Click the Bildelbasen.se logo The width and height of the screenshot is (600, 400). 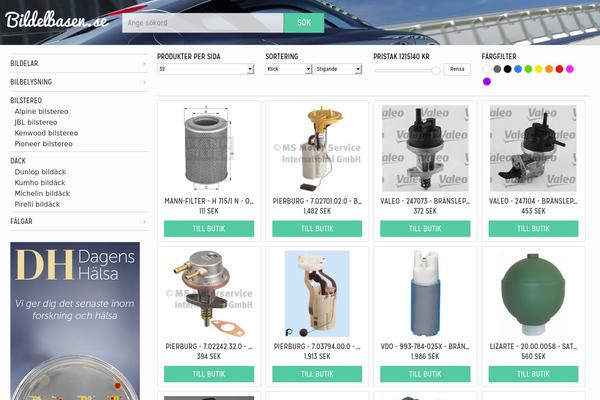tap(57, 20)
